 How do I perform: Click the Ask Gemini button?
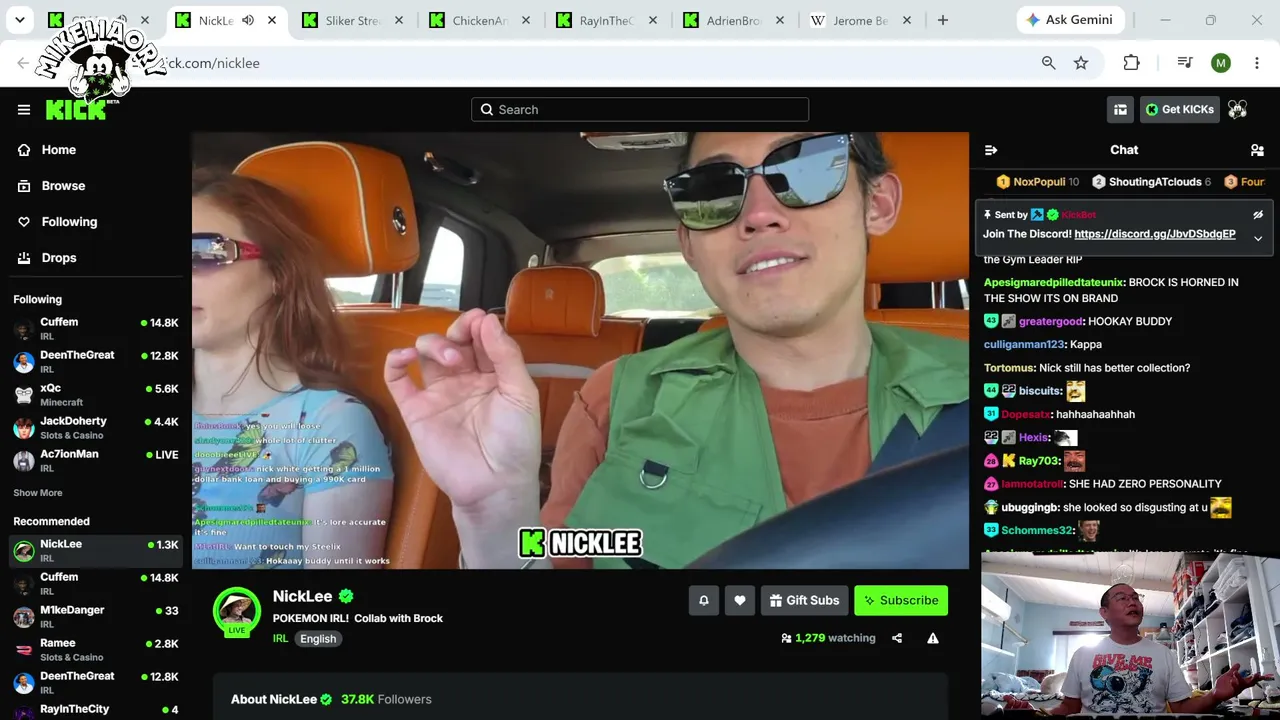pyautogui.click(x=1071, y=20)
